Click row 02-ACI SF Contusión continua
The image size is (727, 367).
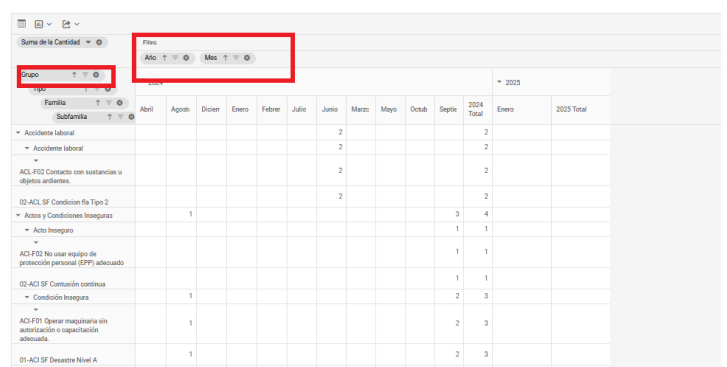[63, 284]
